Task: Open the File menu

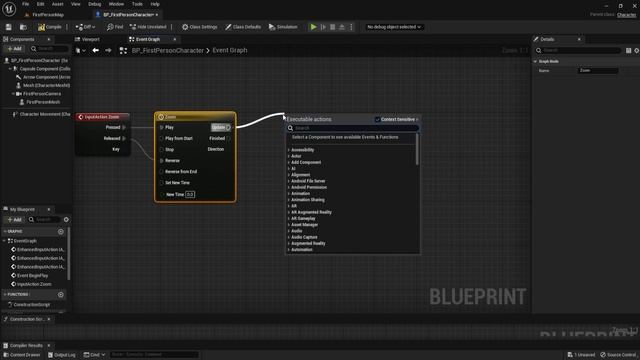Action: pos(25,4)
